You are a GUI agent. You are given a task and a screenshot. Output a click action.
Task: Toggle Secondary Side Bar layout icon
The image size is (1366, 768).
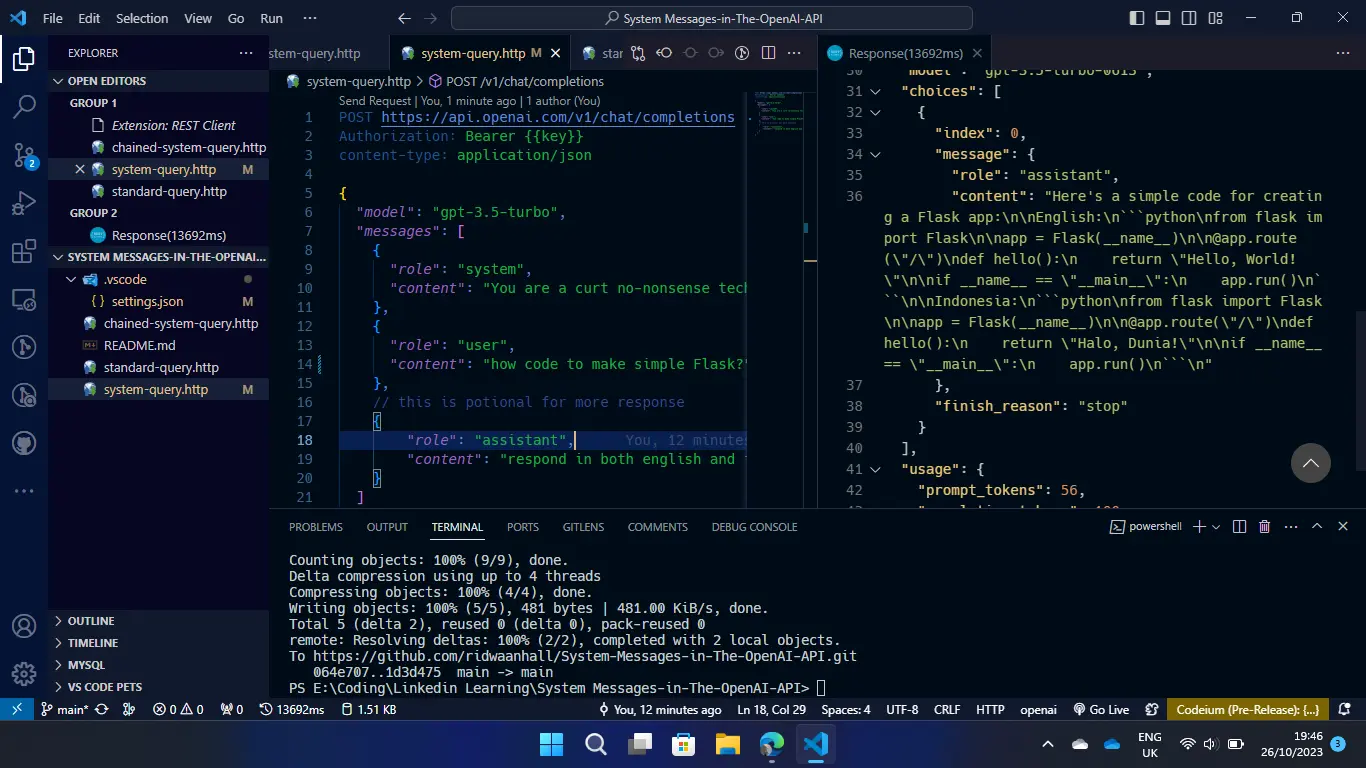[1189, 18]
